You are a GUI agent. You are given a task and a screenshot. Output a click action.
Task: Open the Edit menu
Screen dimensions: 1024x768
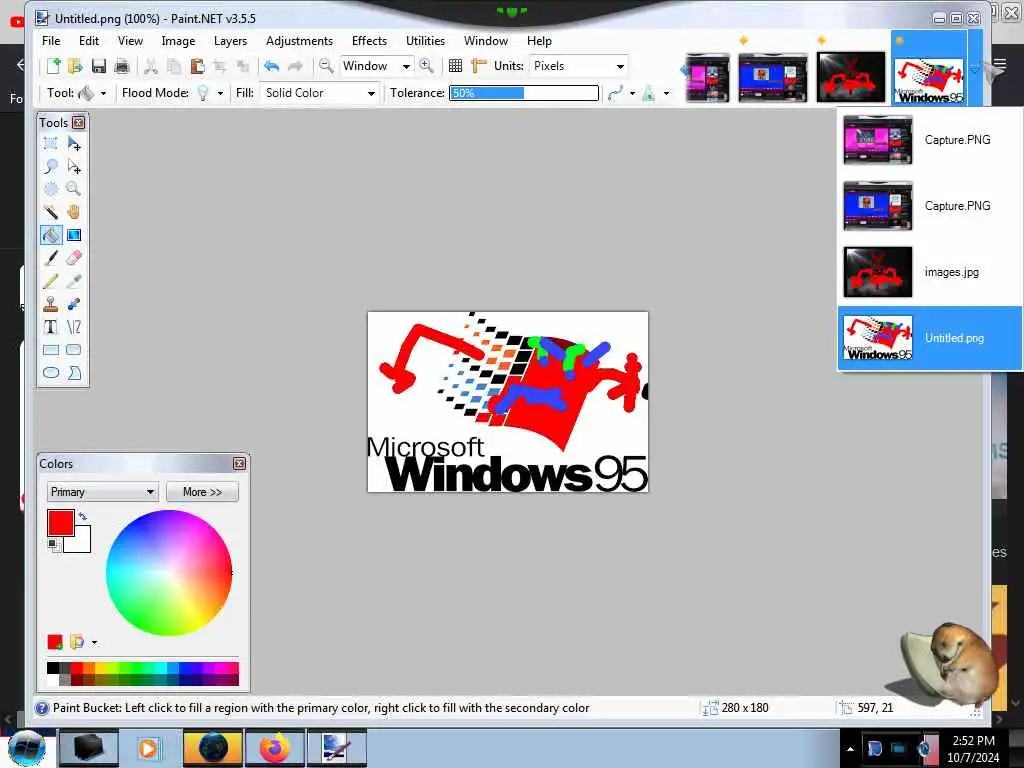(89, 40)
